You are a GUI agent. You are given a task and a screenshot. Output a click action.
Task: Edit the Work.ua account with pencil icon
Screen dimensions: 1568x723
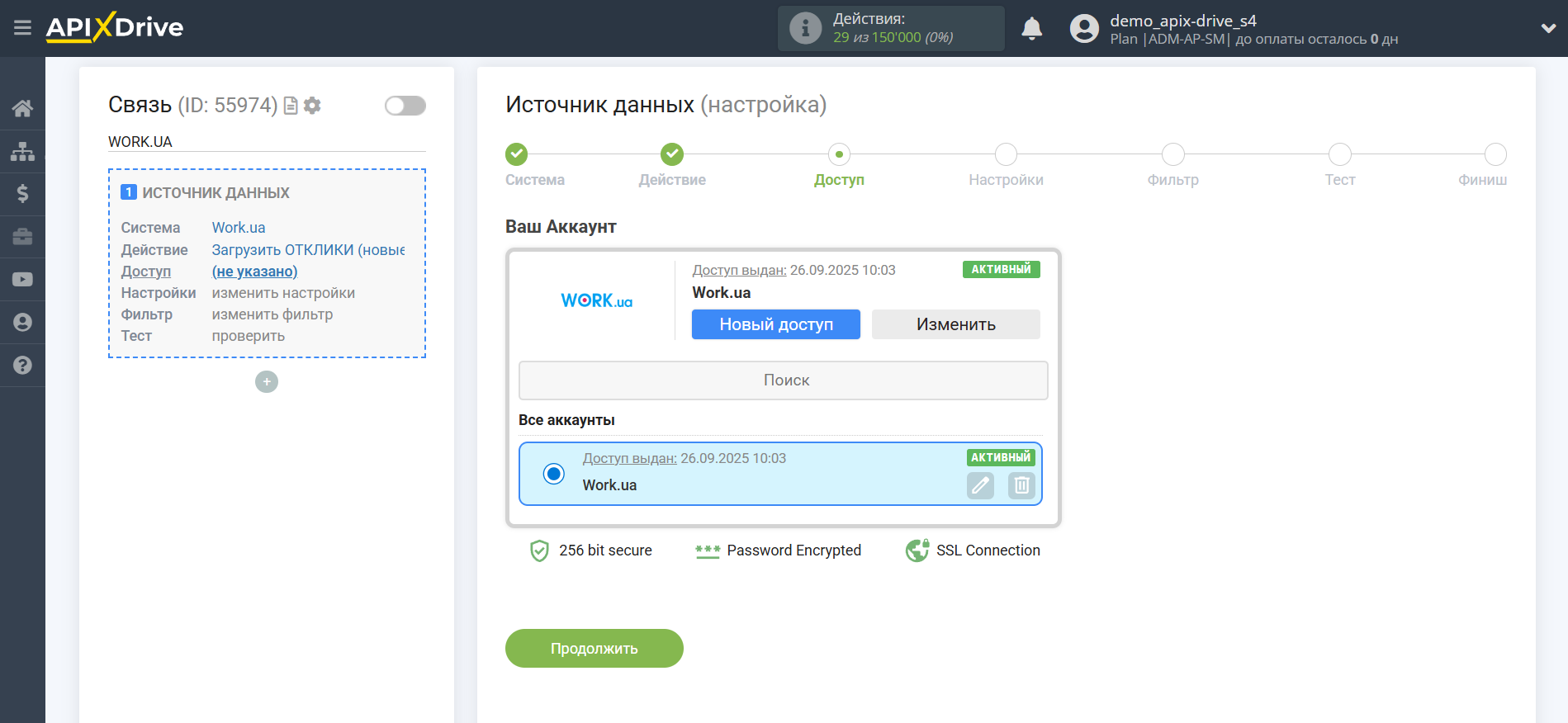pyautogui.click(x=980, y=485)
